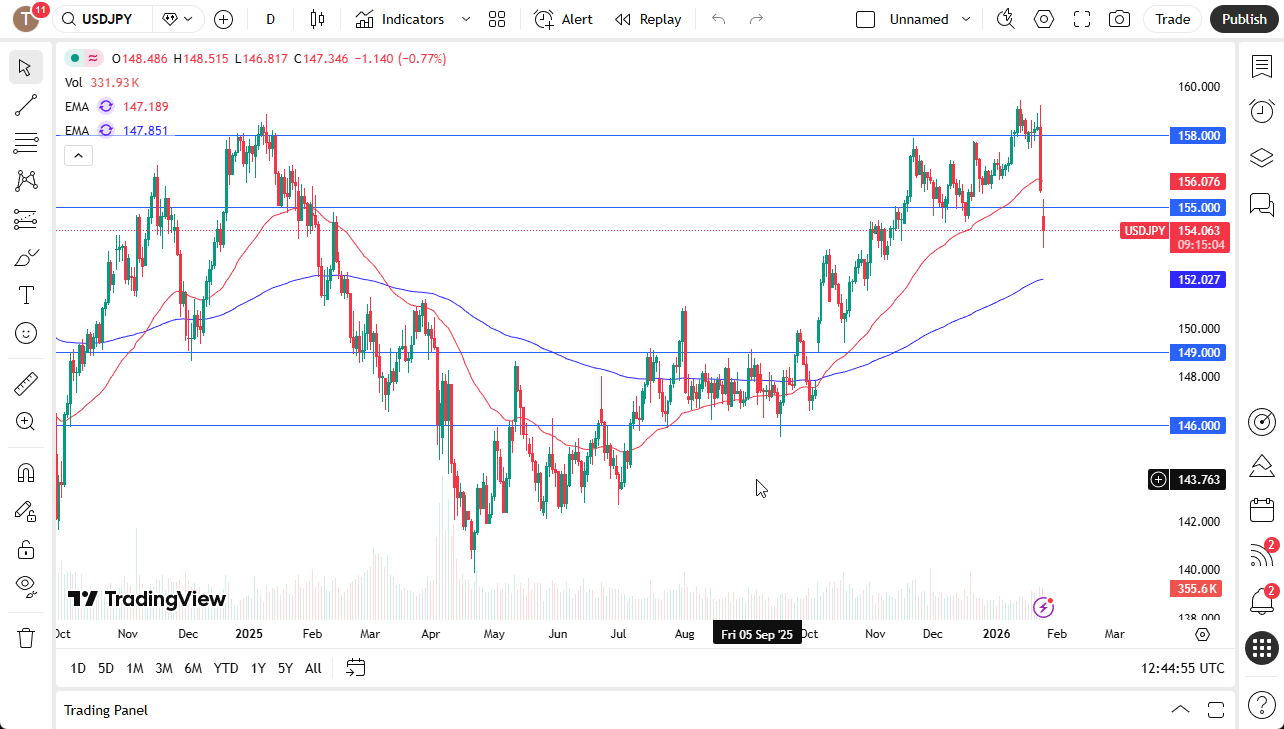Select the trend line drawing tool
Screen dimensions: 1284x729
26,106
